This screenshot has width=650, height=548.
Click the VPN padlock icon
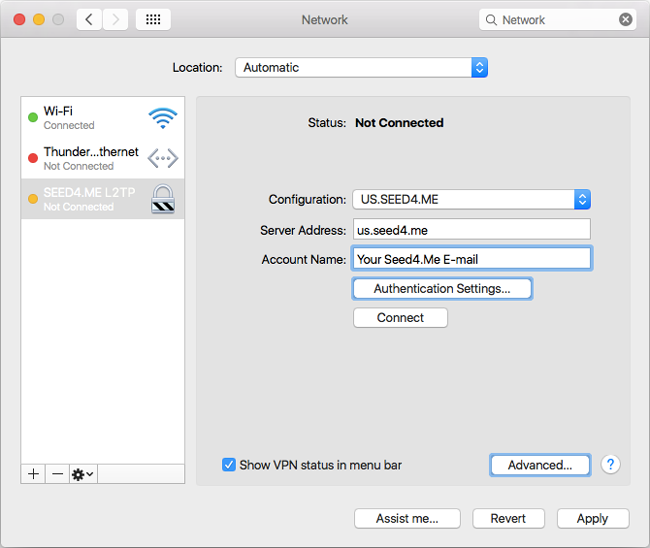click(x=163, y=199)
